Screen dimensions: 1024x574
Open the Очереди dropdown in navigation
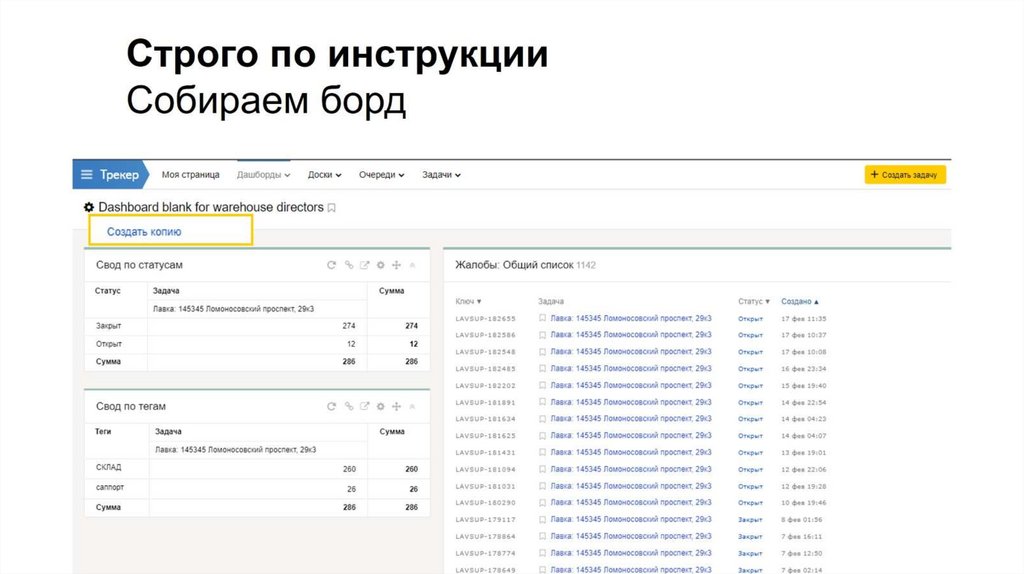381,174
